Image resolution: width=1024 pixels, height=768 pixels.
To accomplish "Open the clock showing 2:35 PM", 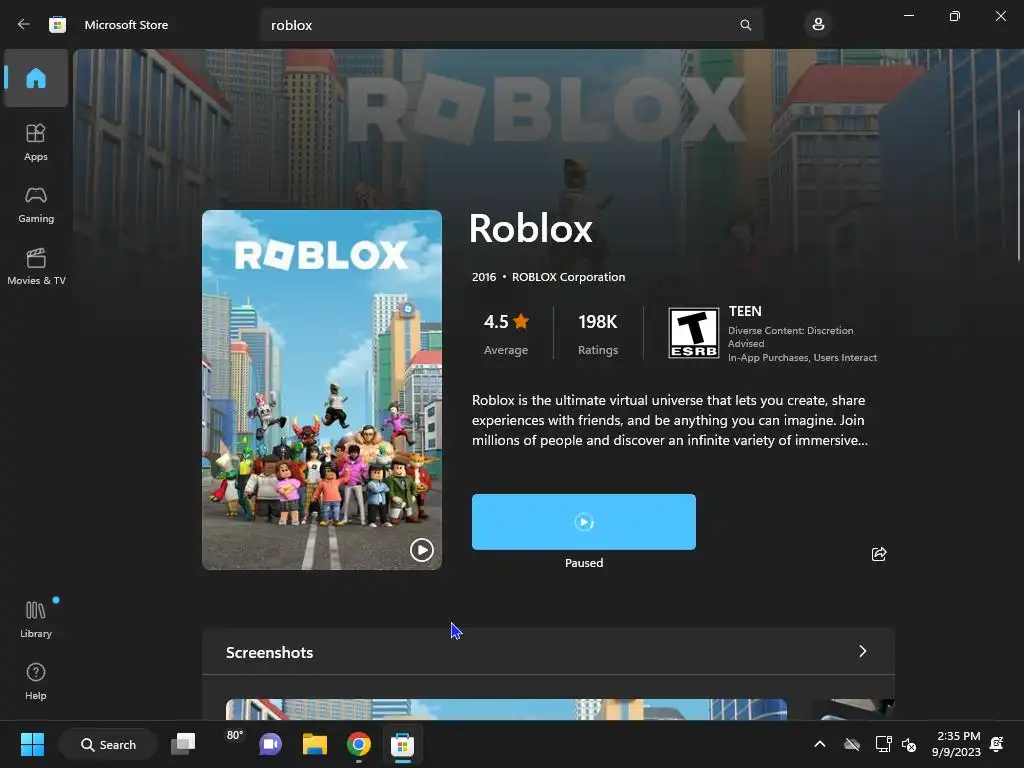I will pos(957,744).
